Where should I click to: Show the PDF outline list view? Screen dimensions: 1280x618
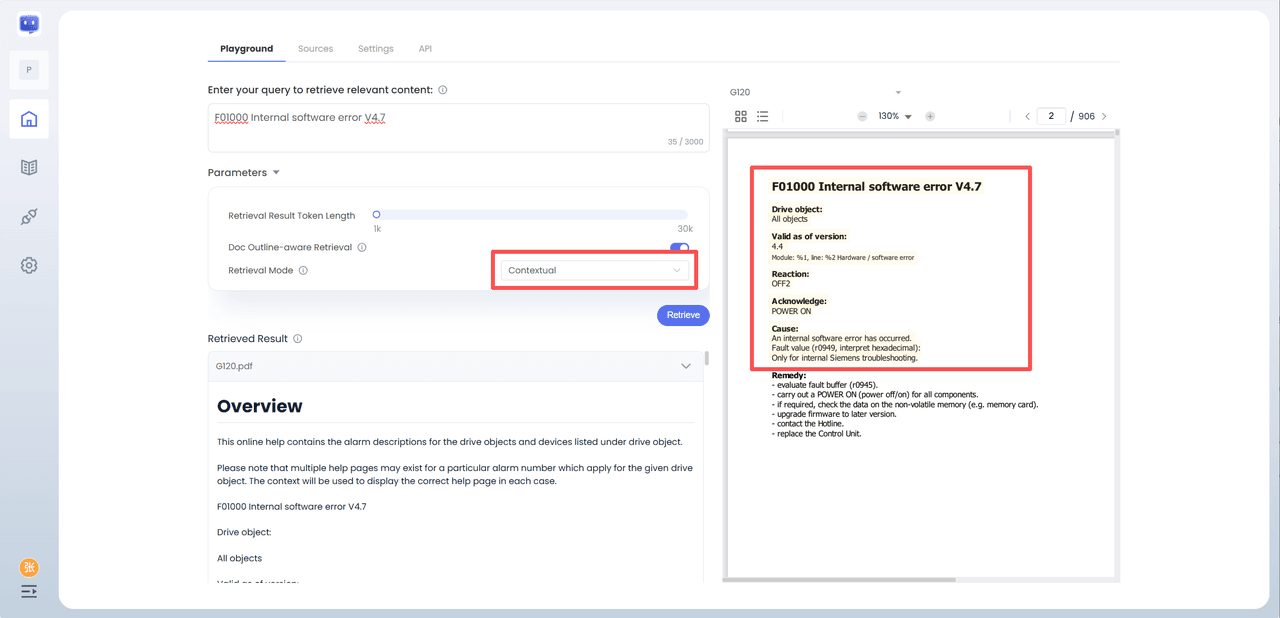pyautogui.click(x=762, y=117)
